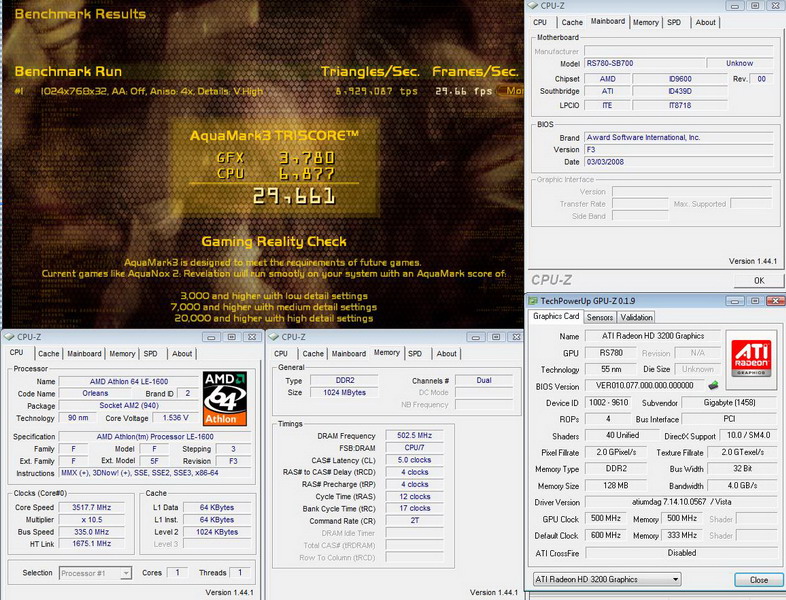Open Mainboard tab in the CPU-Z CPU window

[x=84, y=354]
